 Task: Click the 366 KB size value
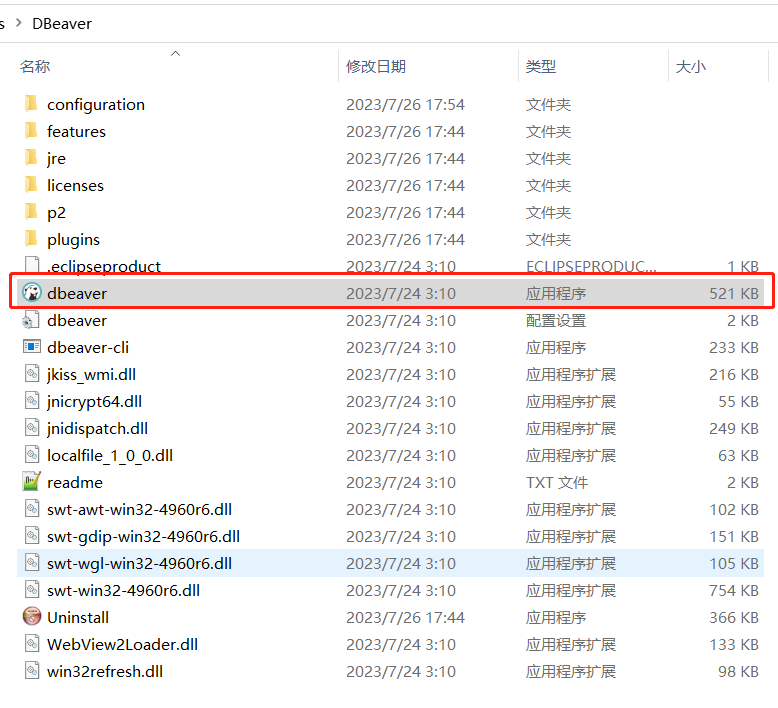[x=734, y=617]
